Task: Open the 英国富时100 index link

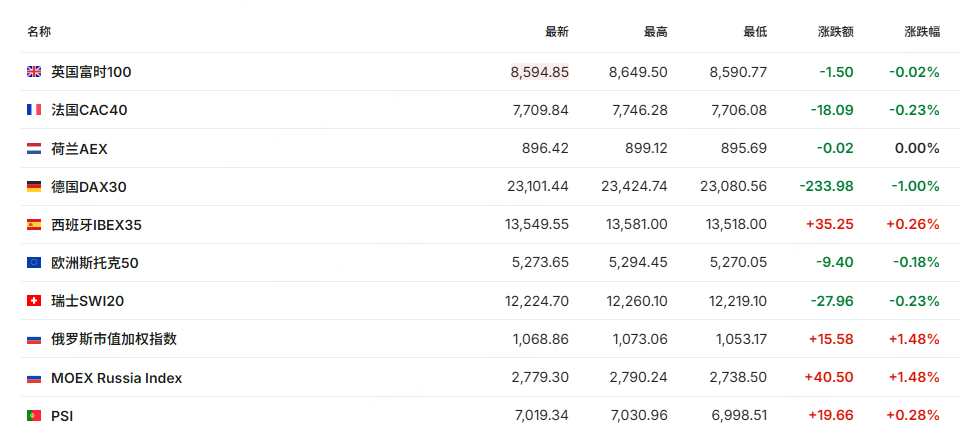Action: tap(91, 72)
